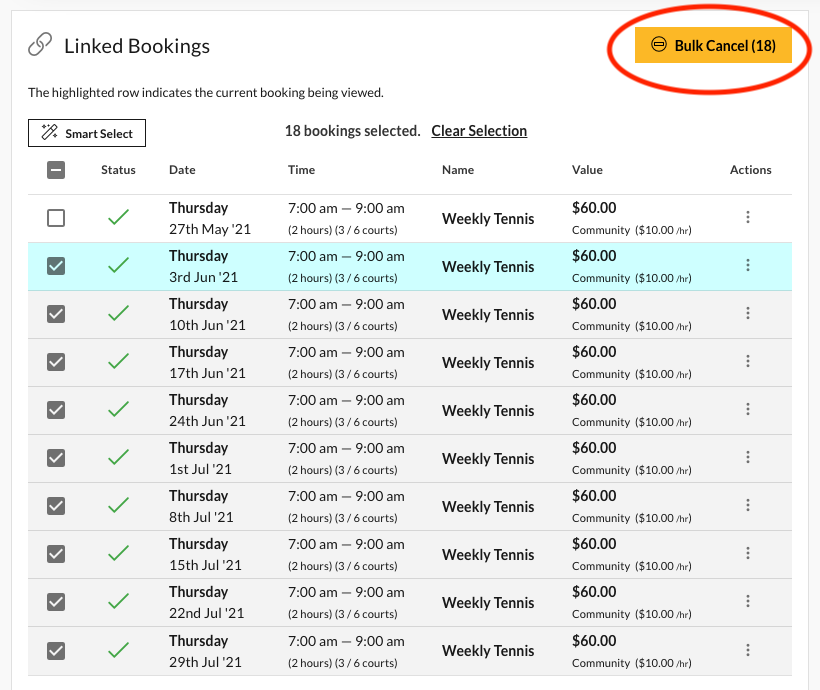Image resolution: width=820 pixels, height=690 pixels.
Task: Uncheck the 10th Jun booking checkbox
Action: click(56, 314)
